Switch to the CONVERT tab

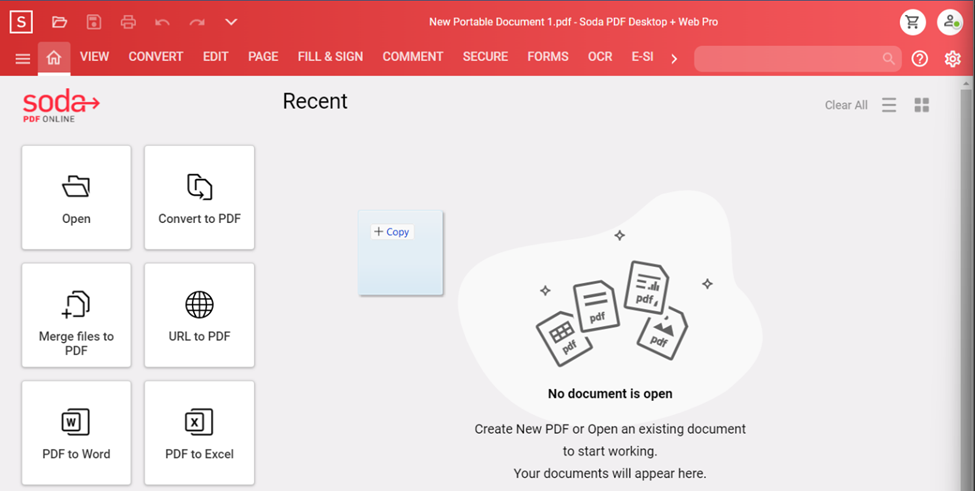tap(155, 57)
